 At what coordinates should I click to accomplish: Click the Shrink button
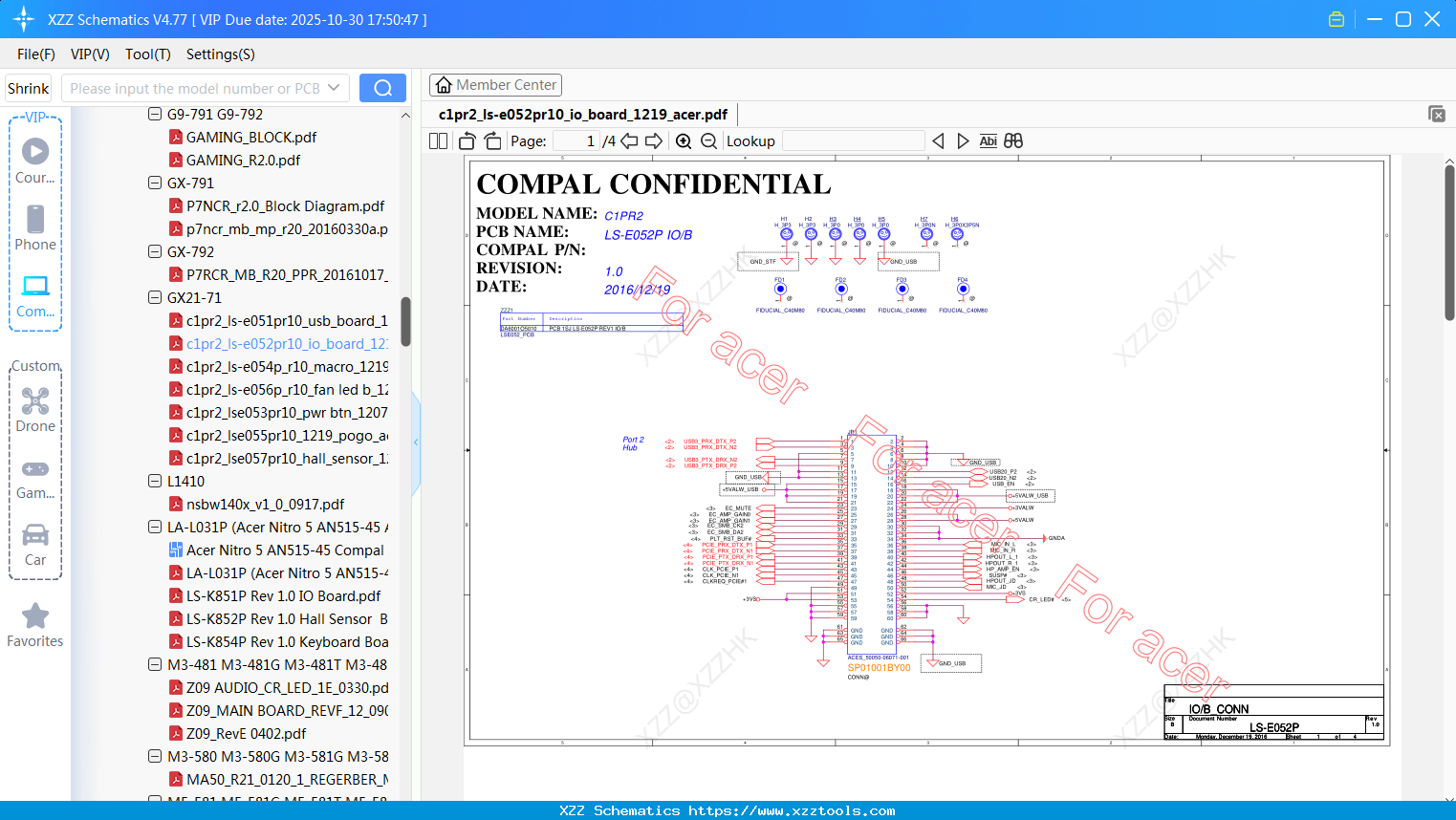click(x=29, y=88)
